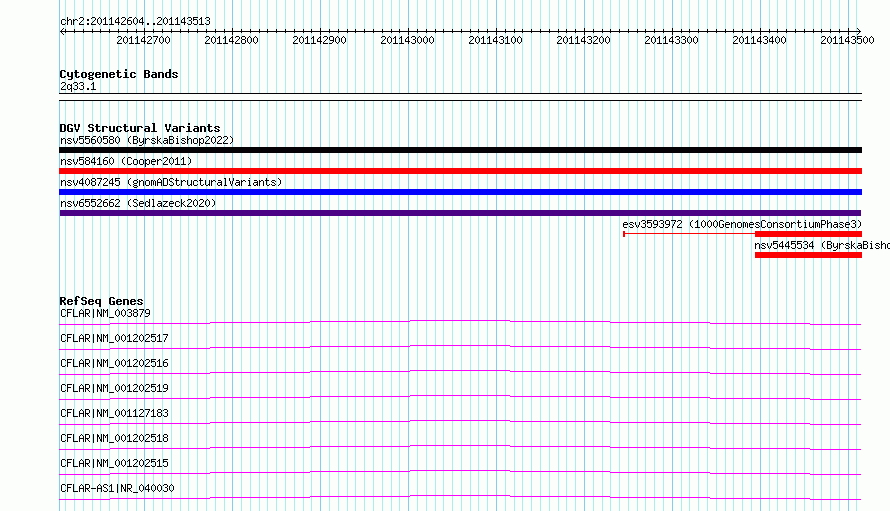Click the 2q33.1 band label

(78, 86)
